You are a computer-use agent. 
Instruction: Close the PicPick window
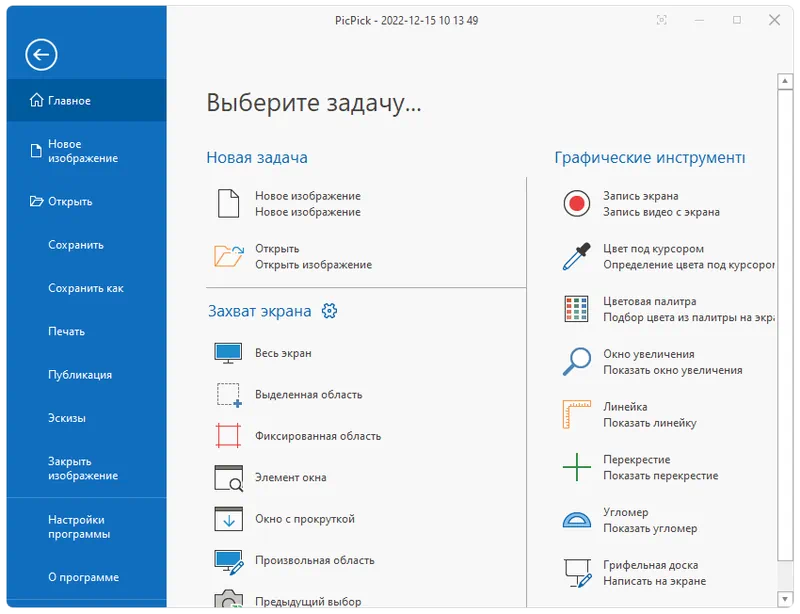774,20
